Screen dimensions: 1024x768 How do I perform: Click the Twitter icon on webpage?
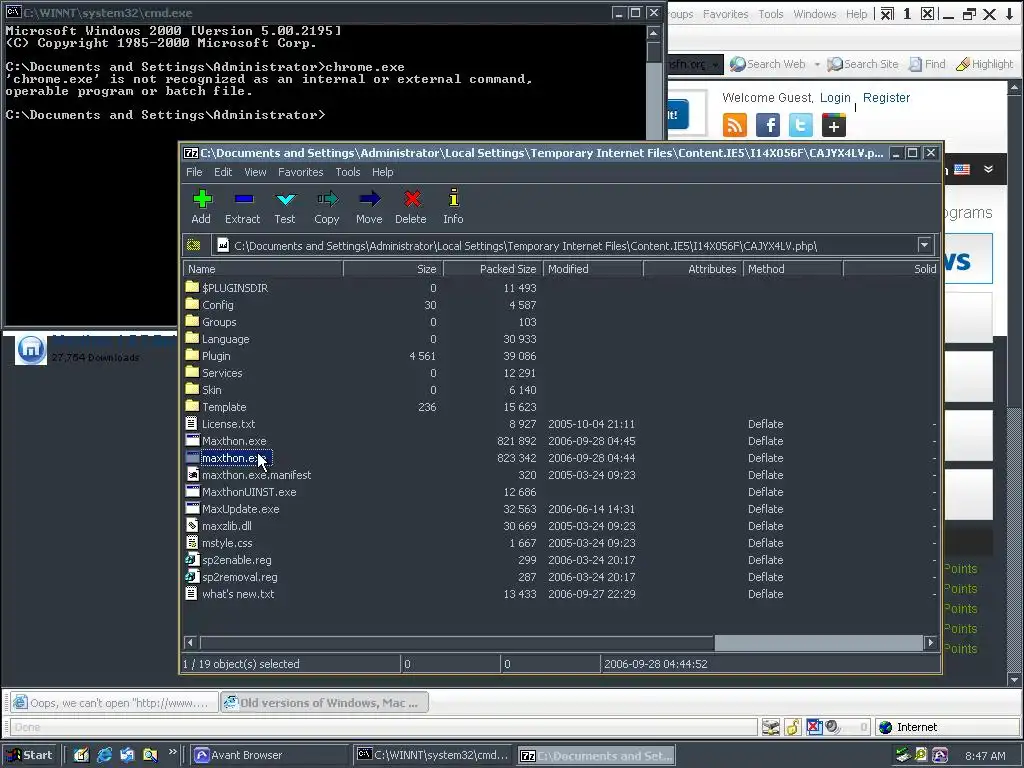click(x=801, y=125)
